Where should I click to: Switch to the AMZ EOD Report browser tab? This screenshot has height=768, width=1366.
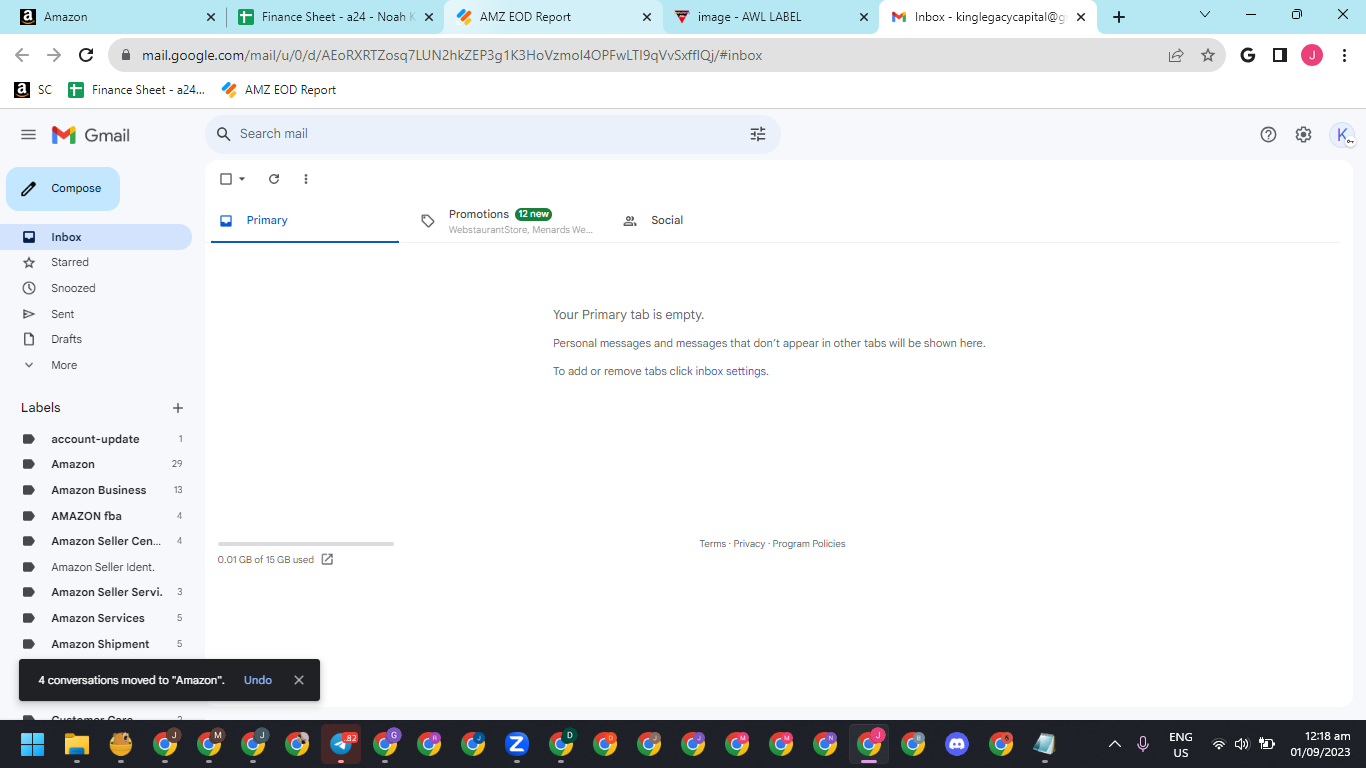point(553,17)
